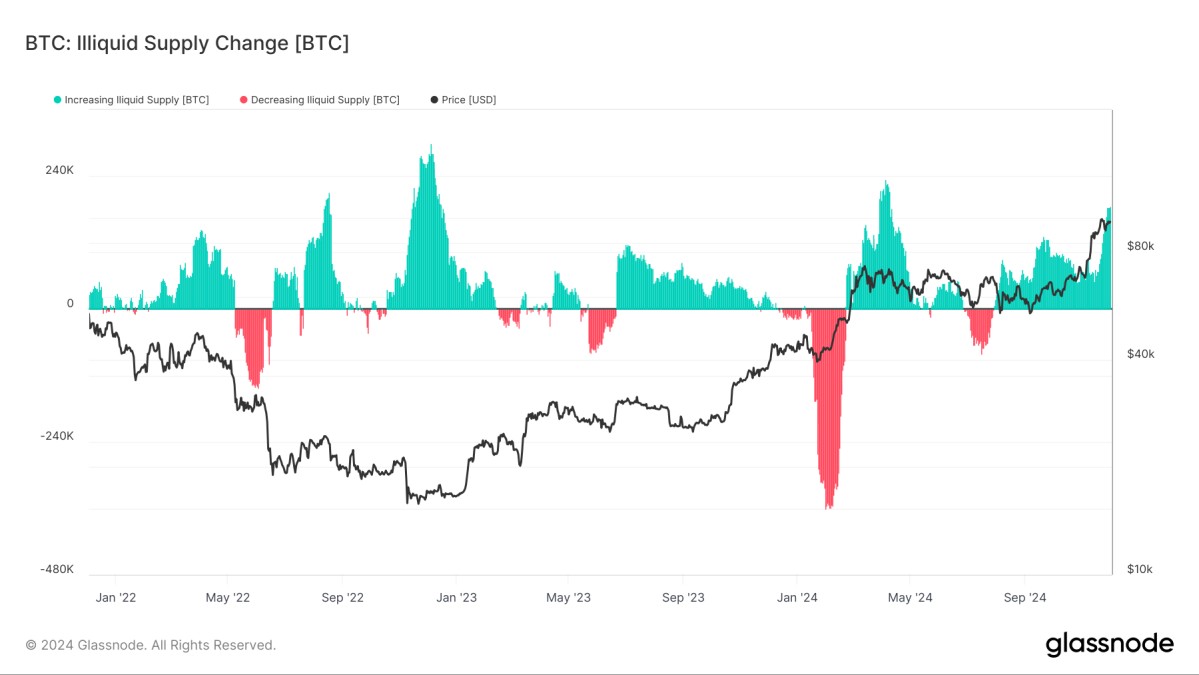Click the Jan '22 x-axis label
This screenshot has width=1199, height=675.
coord(115,598)
